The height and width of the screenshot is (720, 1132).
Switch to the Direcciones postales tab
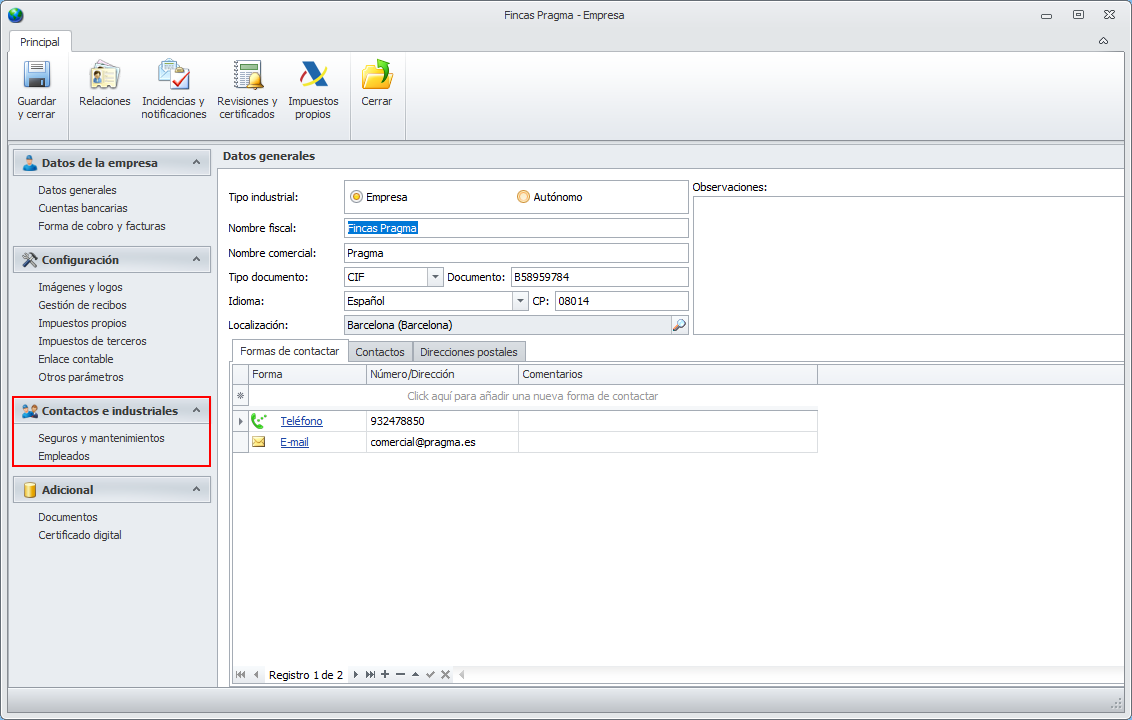tap(469, 352)
